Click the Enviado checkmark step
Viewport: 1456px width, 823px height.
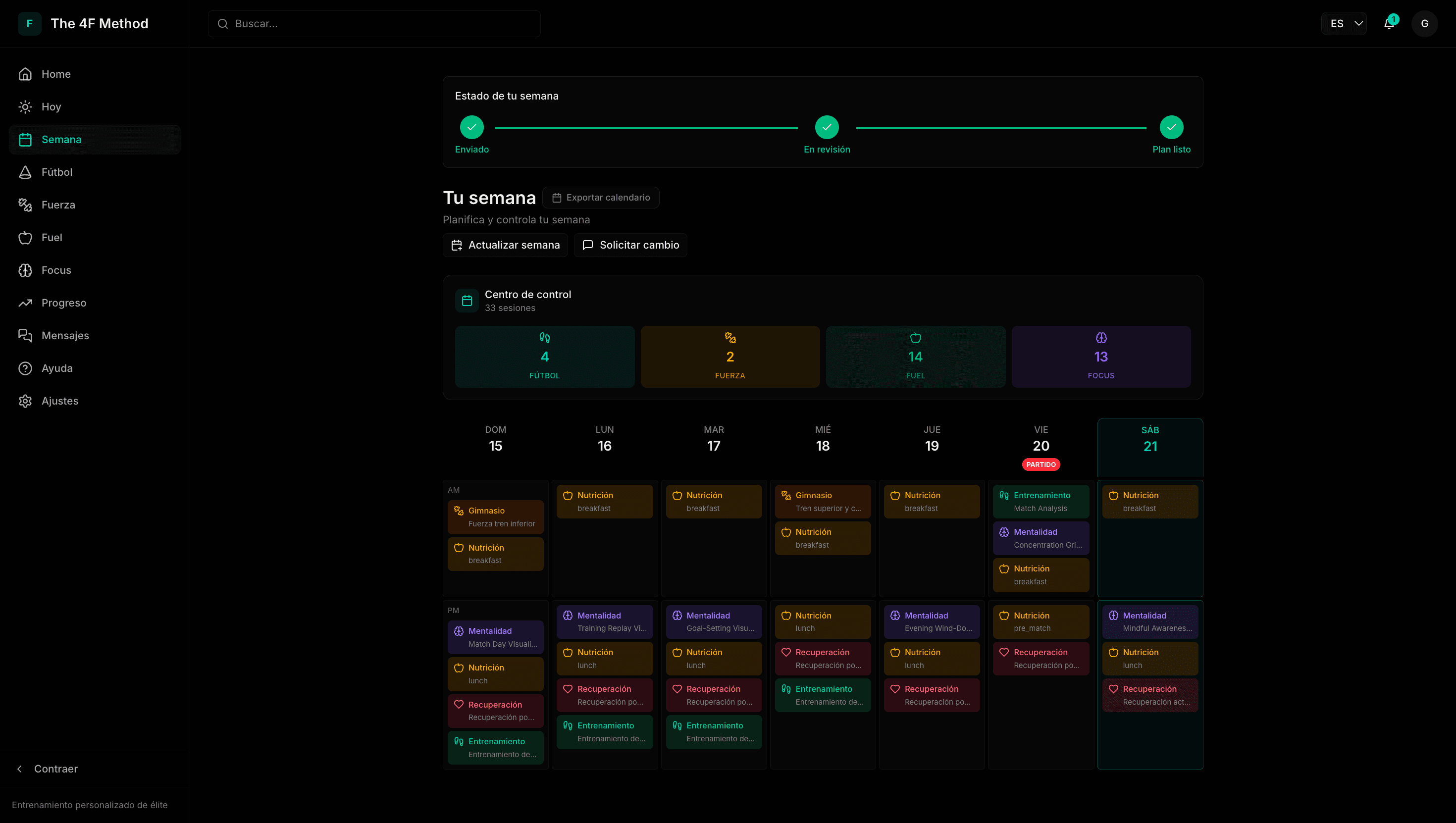pyautogui.click(x=471, y=127)
